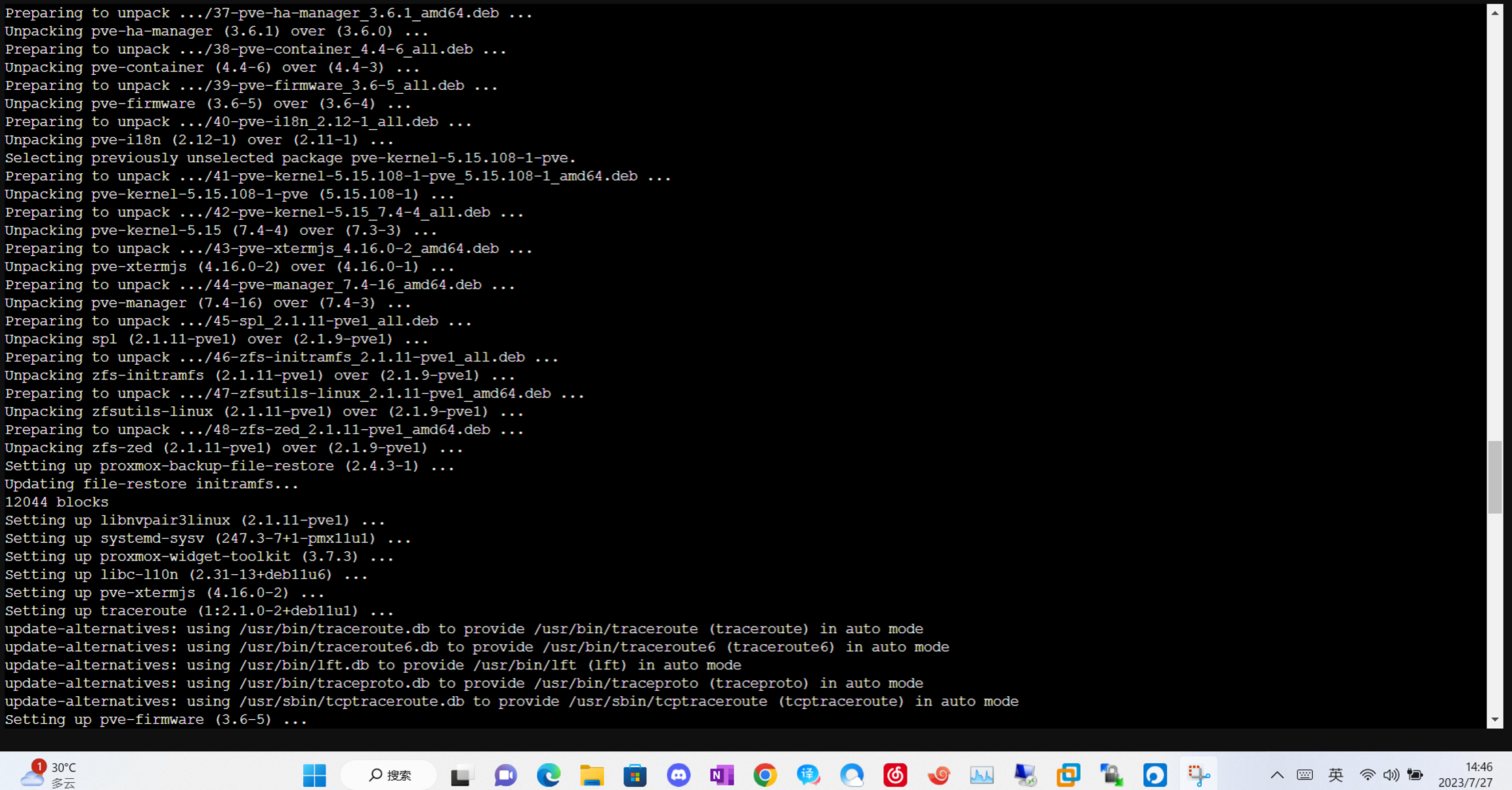Open the Remote Desktop Connection icon
The width and height of the screenshot is (1512, 790).
1025,775
